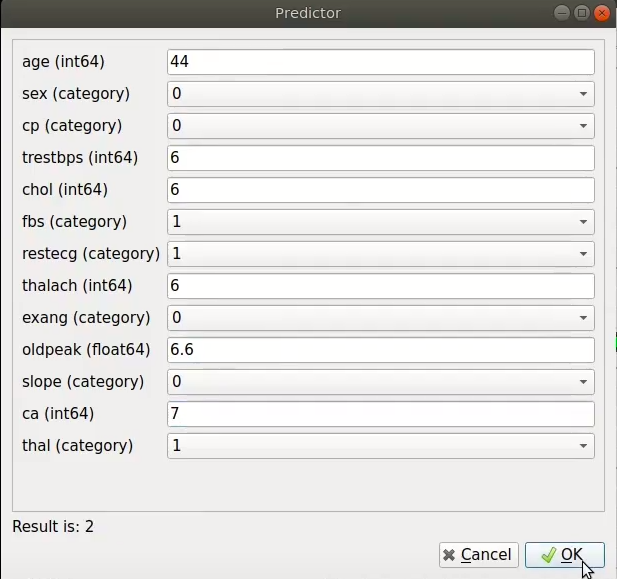Image resolution: width=617 pixels, height=579 pixels.
Task: Click the 'Result is: 2' text
Action: (53, 527)
